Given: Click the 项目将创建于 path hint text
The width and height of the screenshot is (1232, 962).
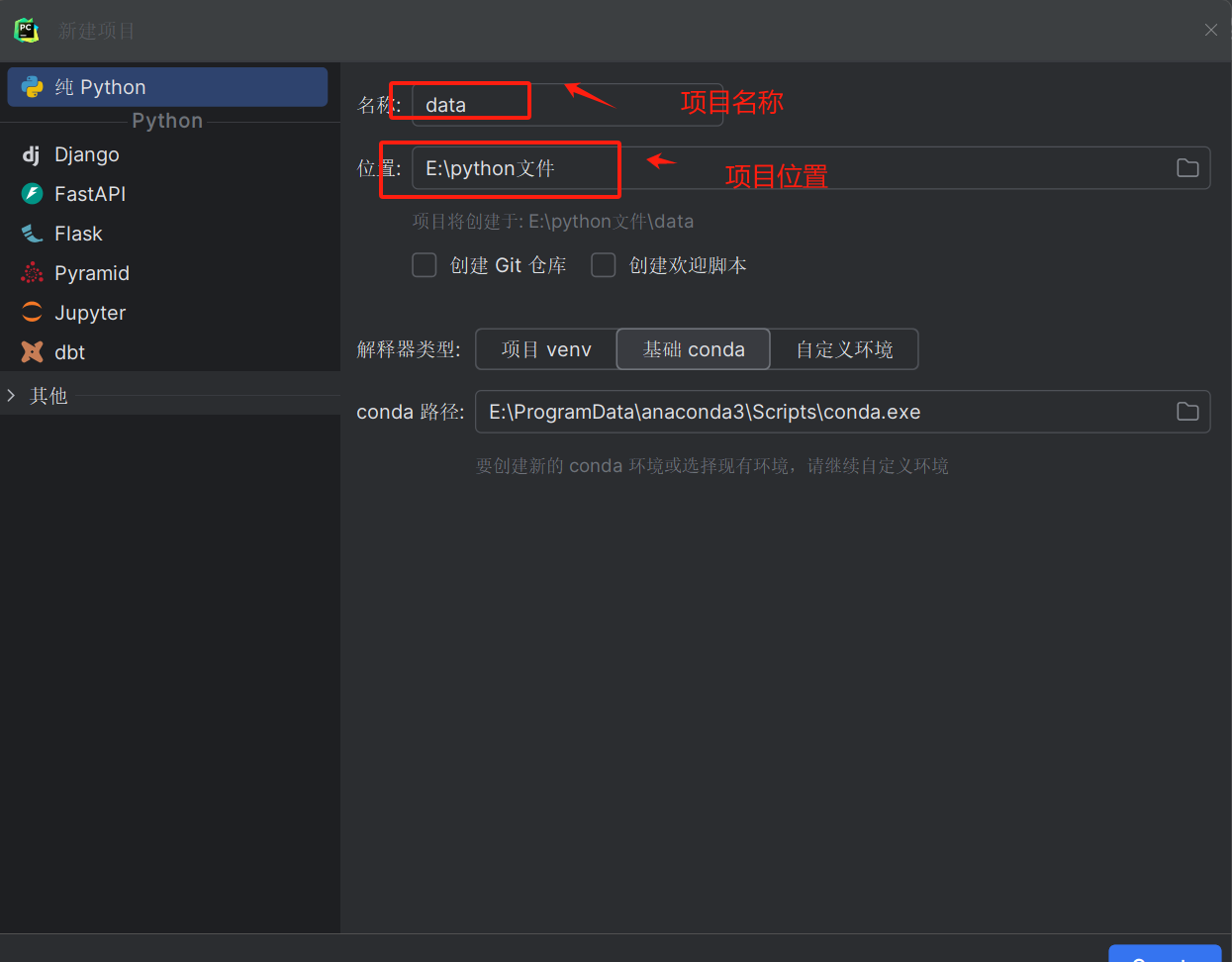Looking at the screenshot, I should 553,222.
